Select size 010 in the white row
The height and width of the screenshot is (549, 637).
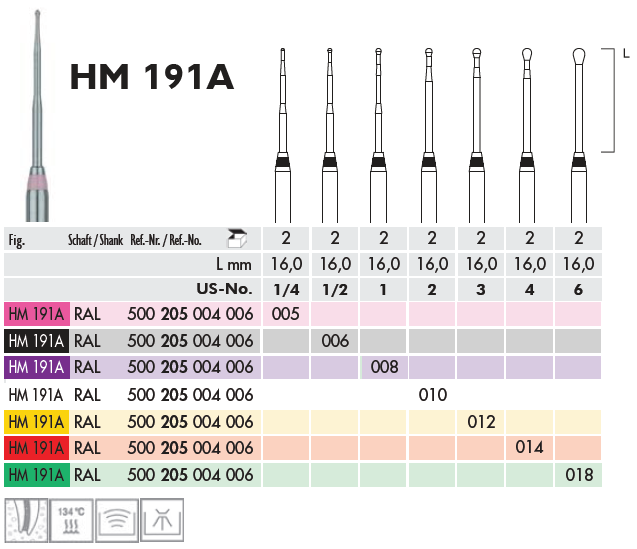[432, 394]
